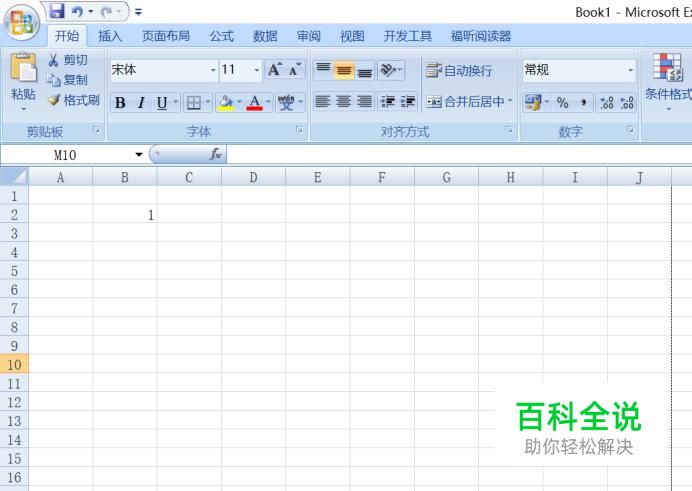Save the workbook with the floppy icon

[56, 11]
